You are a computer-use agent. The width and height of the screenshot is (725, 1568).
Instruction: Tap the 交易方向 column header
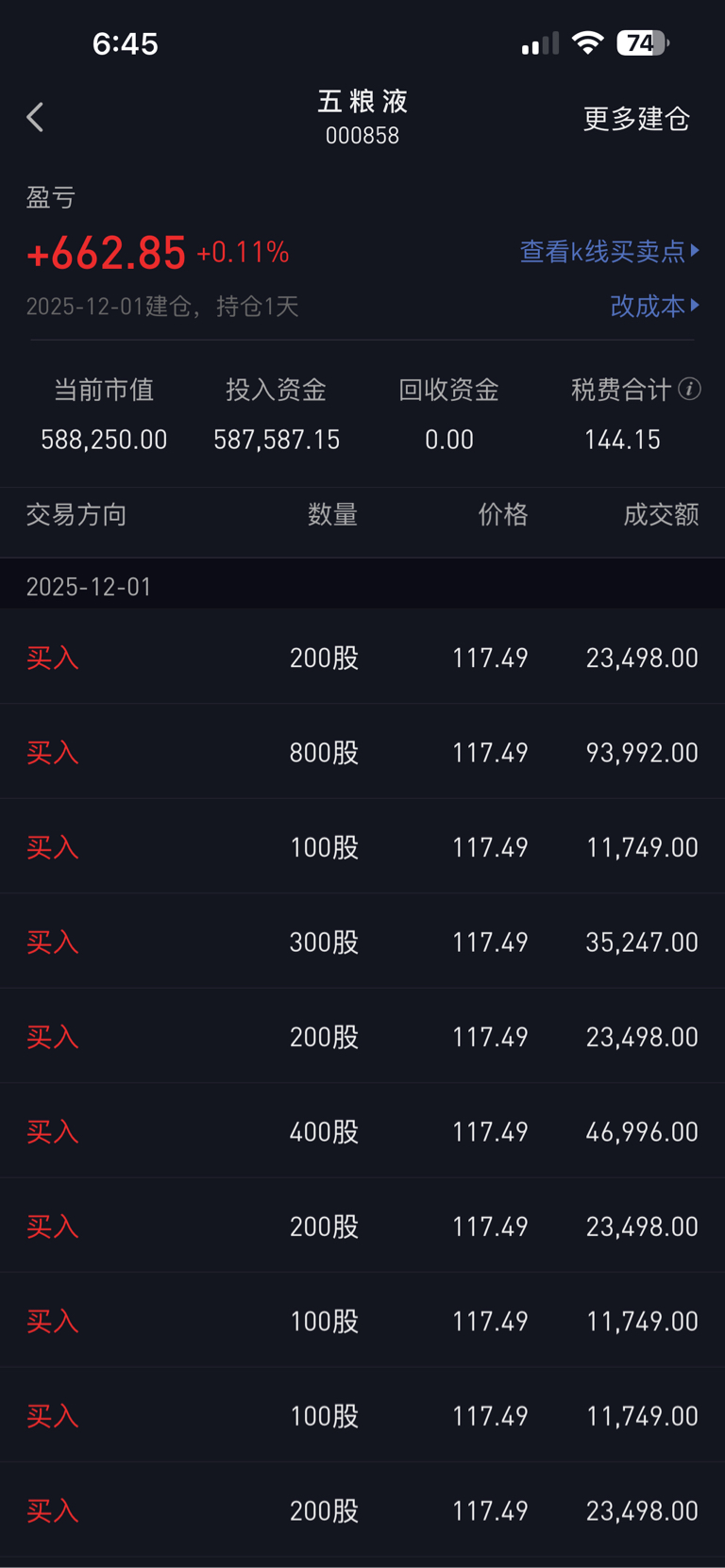[x=76, y=514]
